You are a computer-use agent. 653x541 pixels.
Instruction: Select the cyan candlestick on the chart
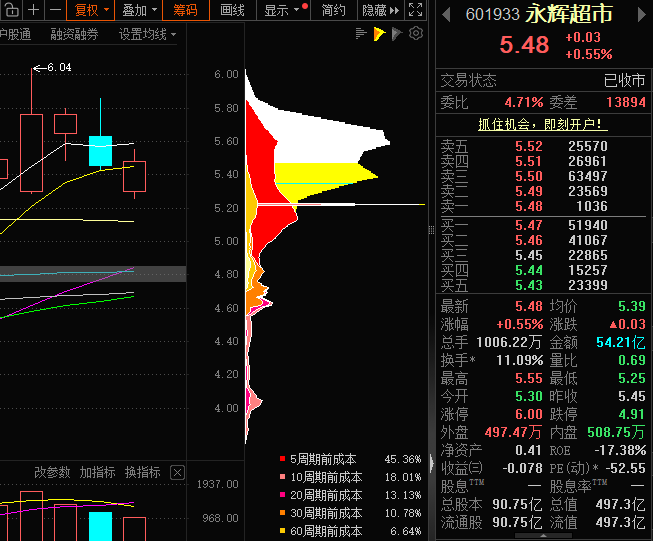point(100,151)
